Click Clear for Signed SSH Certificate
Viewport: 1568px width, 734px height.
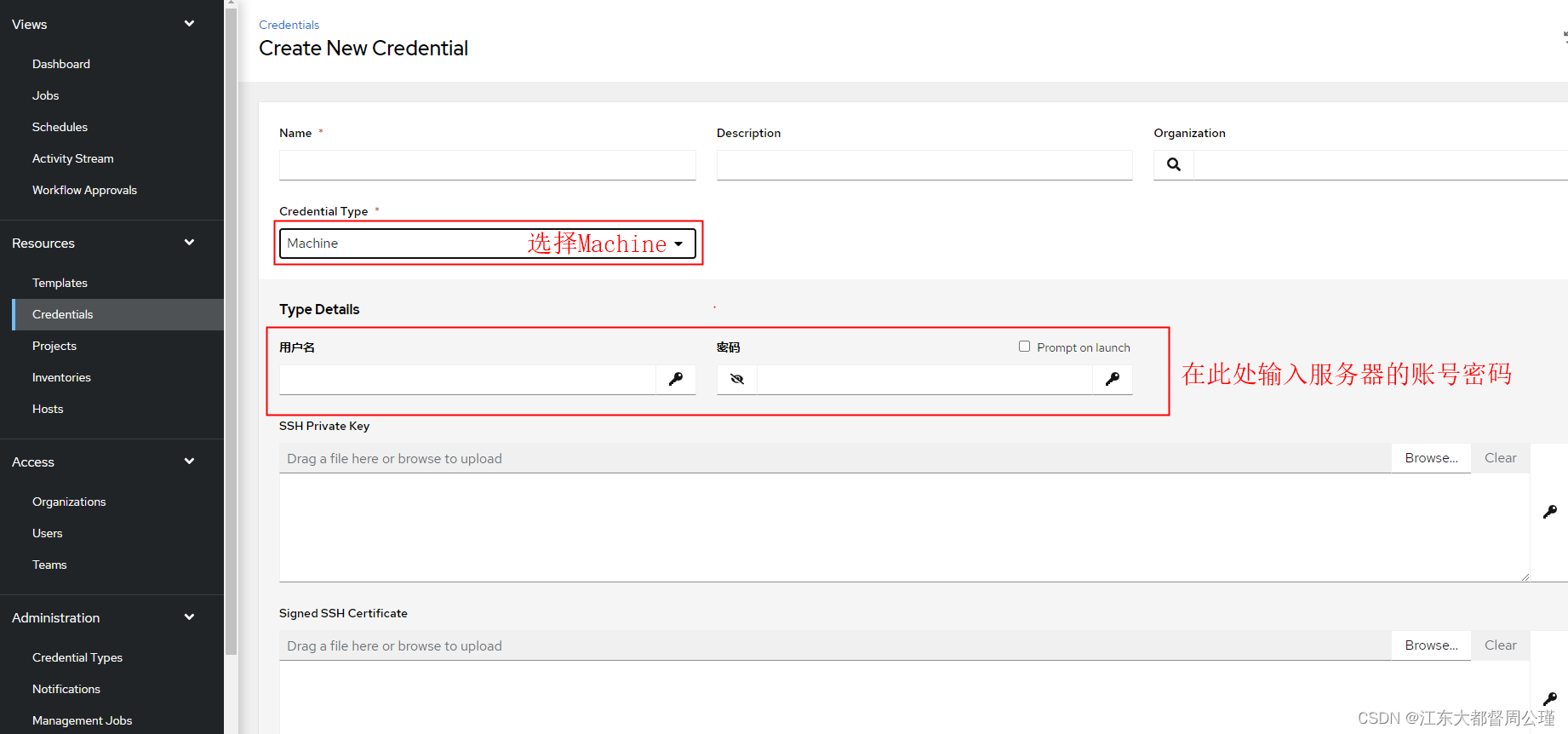1501,645
